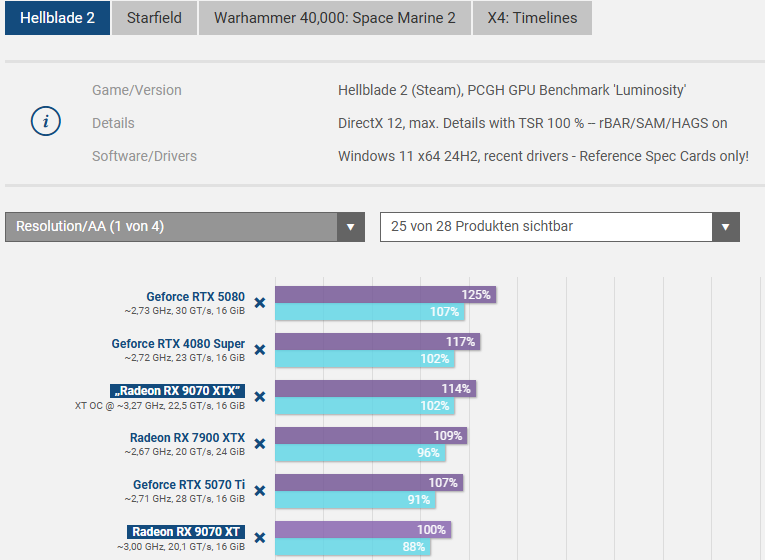Click the purple 114% bar for RX 9070 XTX
Screen dimensions: 765x560
tap(376, 389)
